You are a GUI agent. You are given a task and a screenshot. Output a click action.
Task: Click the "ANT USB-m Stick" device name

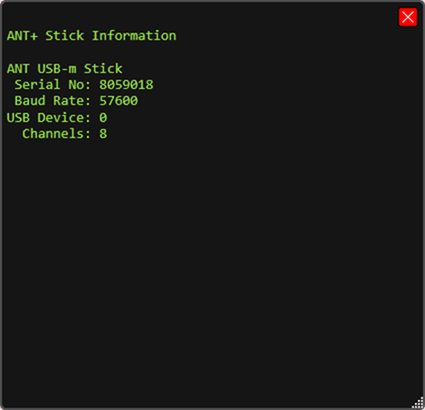(65, 69)
